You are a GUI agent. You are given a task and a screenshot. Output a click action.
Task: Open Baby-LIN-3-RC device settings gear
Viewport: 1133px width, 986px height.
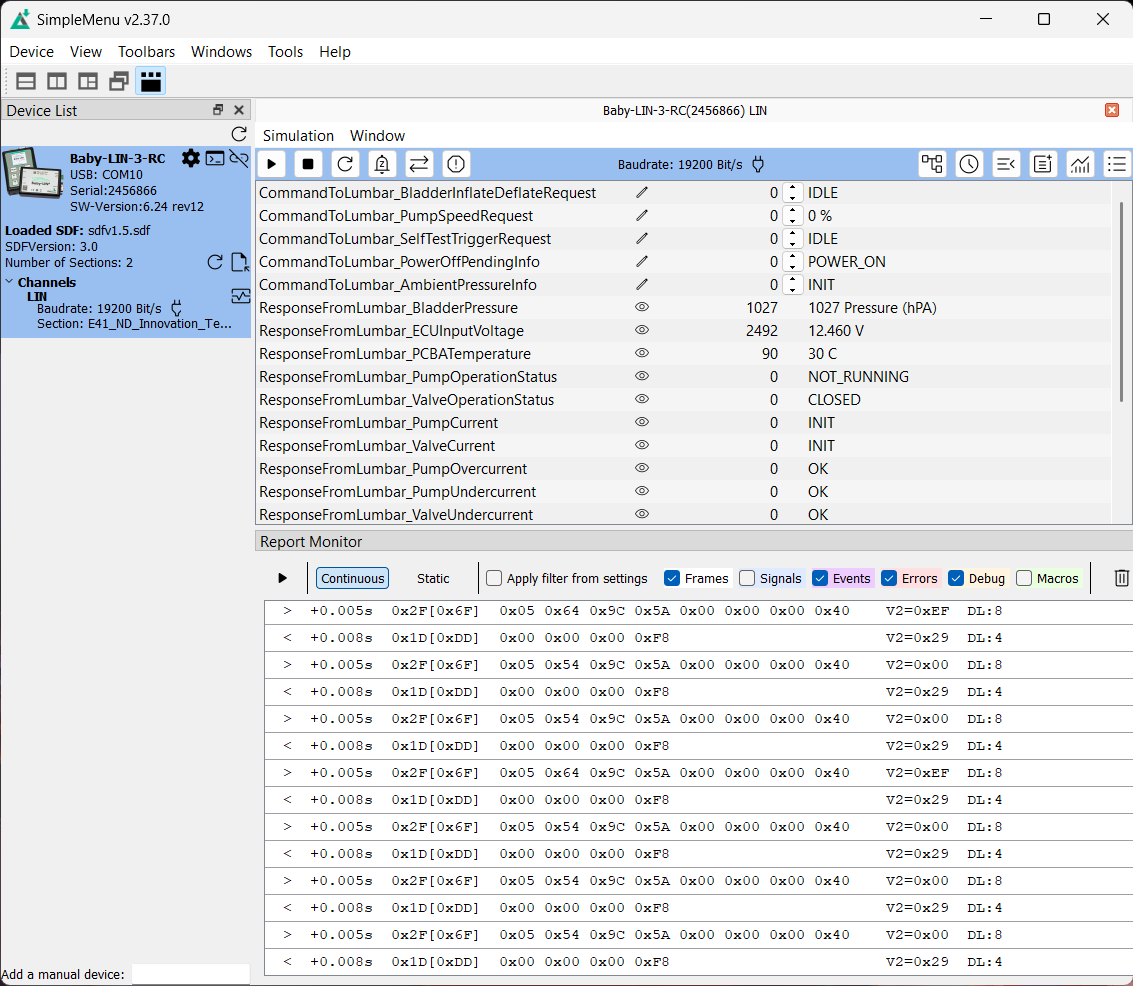(190, 158)
